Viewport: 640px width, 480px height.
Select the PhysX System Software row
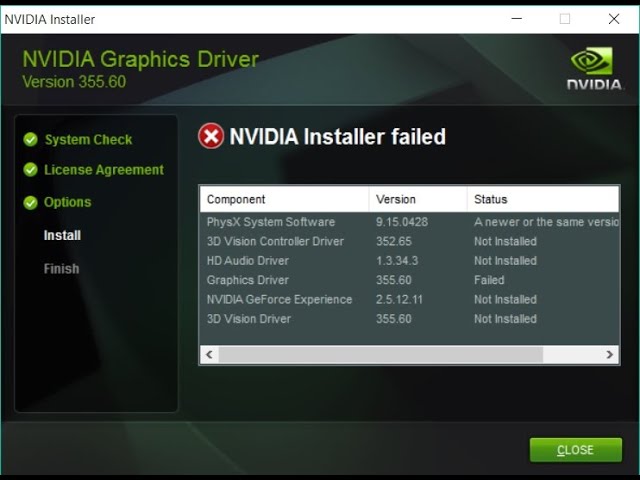(x=409, y=222)
